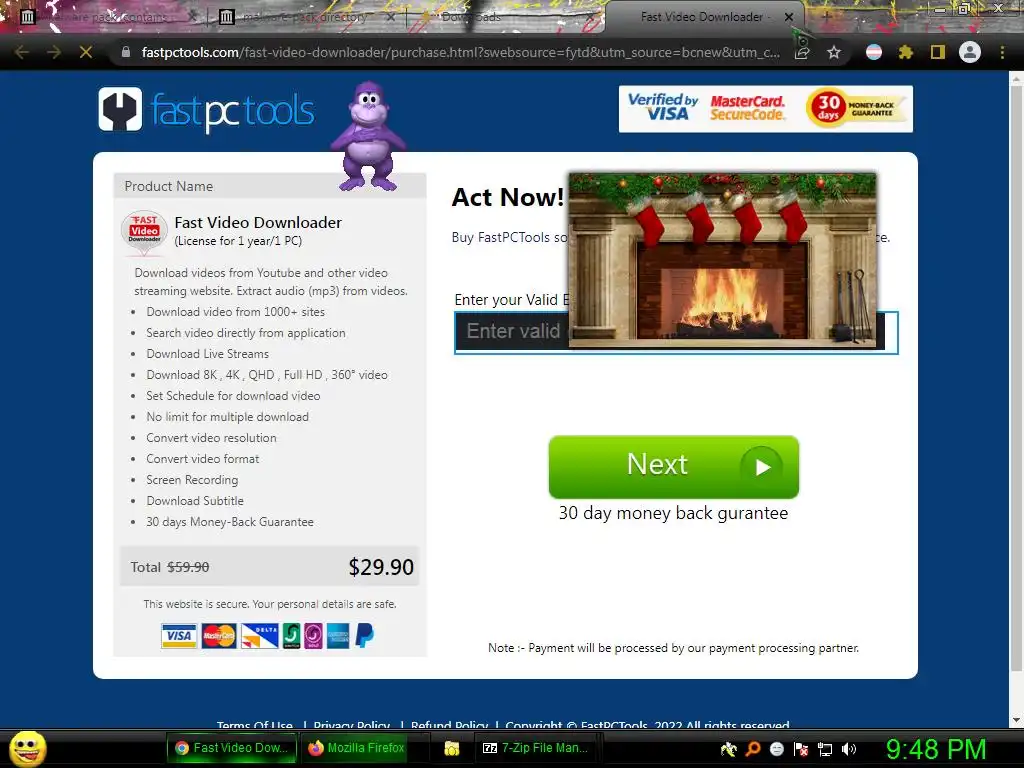
Task: Open the extensions puzzle piece menu
Action: pos(905,52)
